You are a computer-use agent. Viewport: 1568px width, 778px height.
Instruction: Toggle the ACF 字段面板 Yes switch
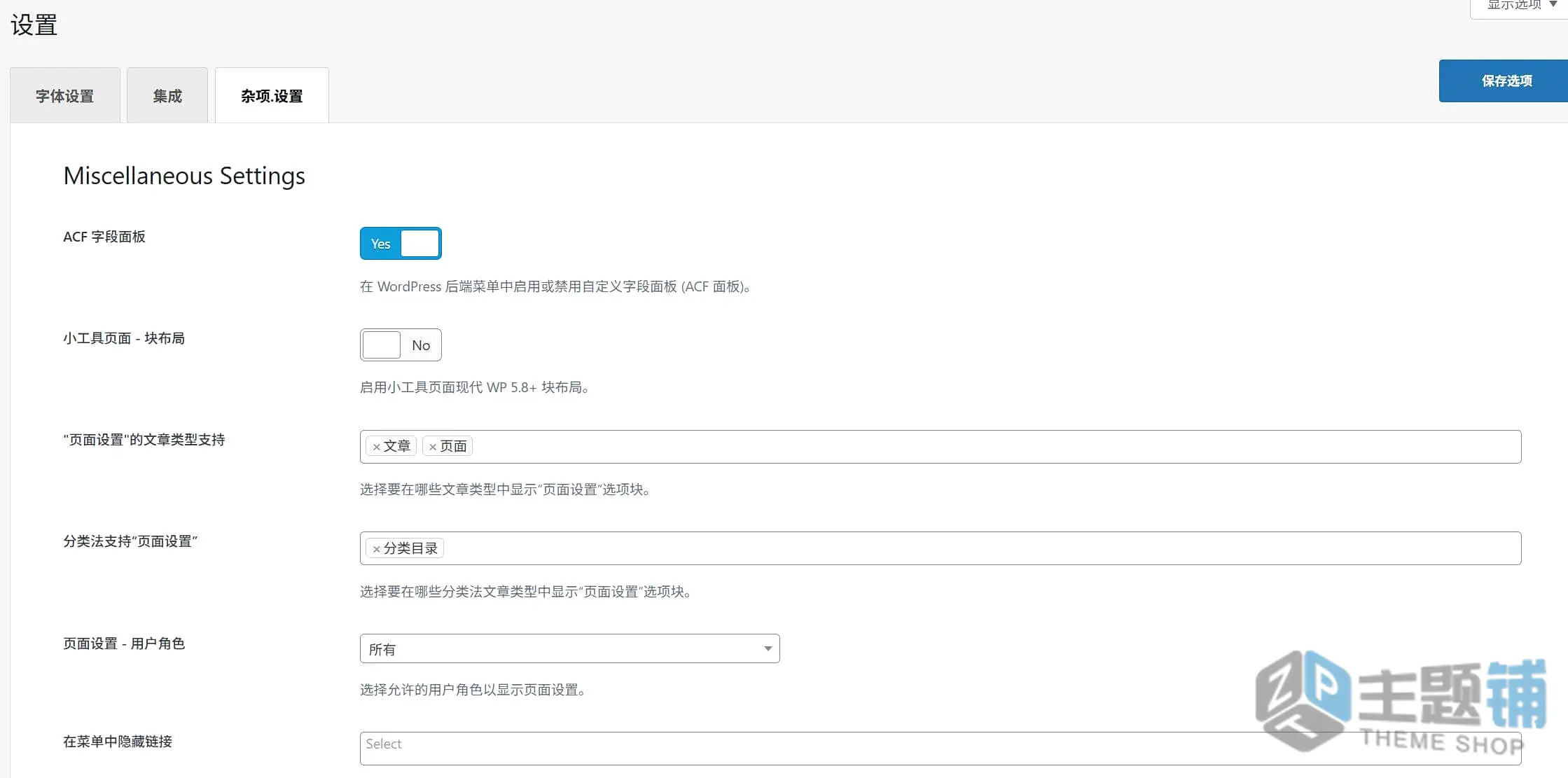point(401,243)
